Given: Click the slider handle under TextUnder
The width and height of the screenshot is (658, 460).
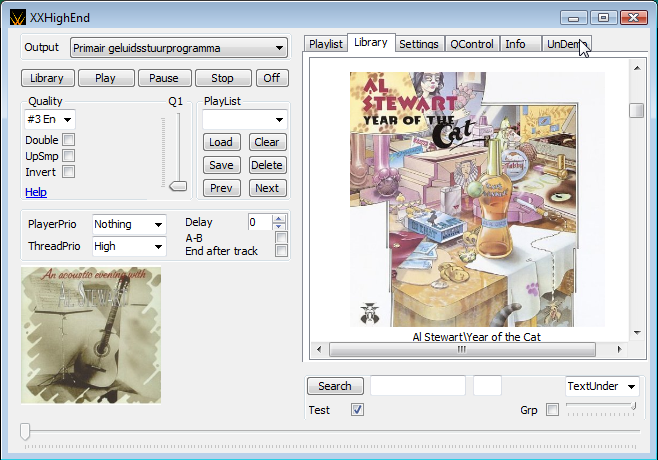Looking at the screenshot, I should click(x=634, y=406).
